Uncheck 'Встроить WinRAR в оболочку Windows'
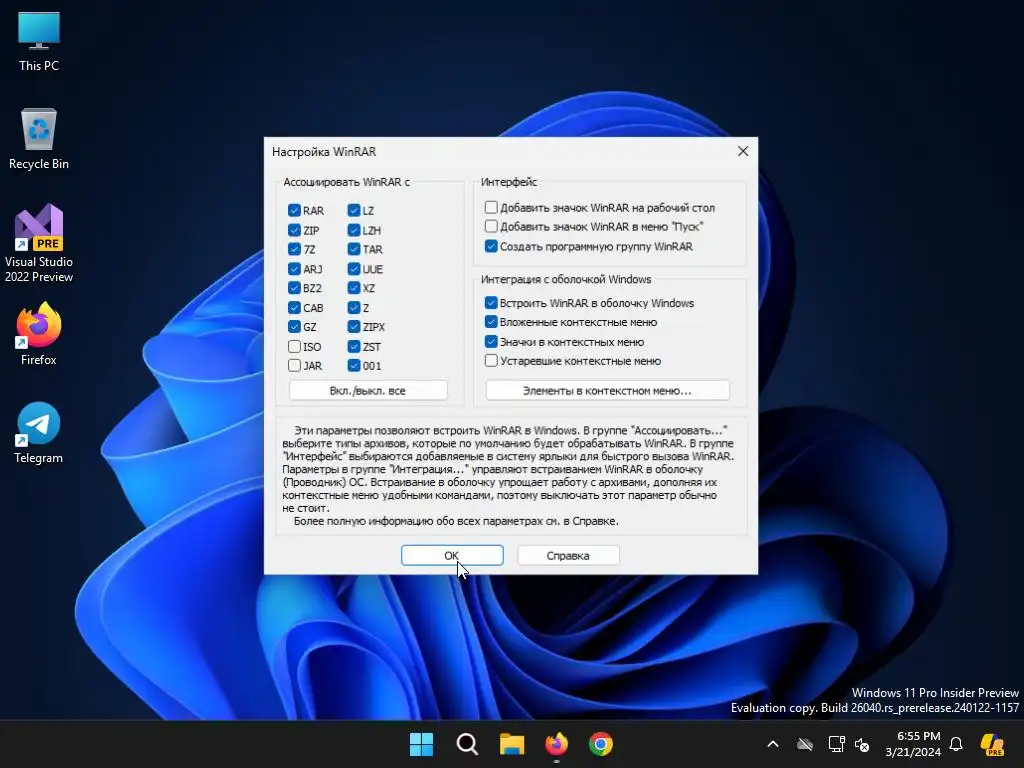The image size is (1024, 768). click(x=491, y=302)
